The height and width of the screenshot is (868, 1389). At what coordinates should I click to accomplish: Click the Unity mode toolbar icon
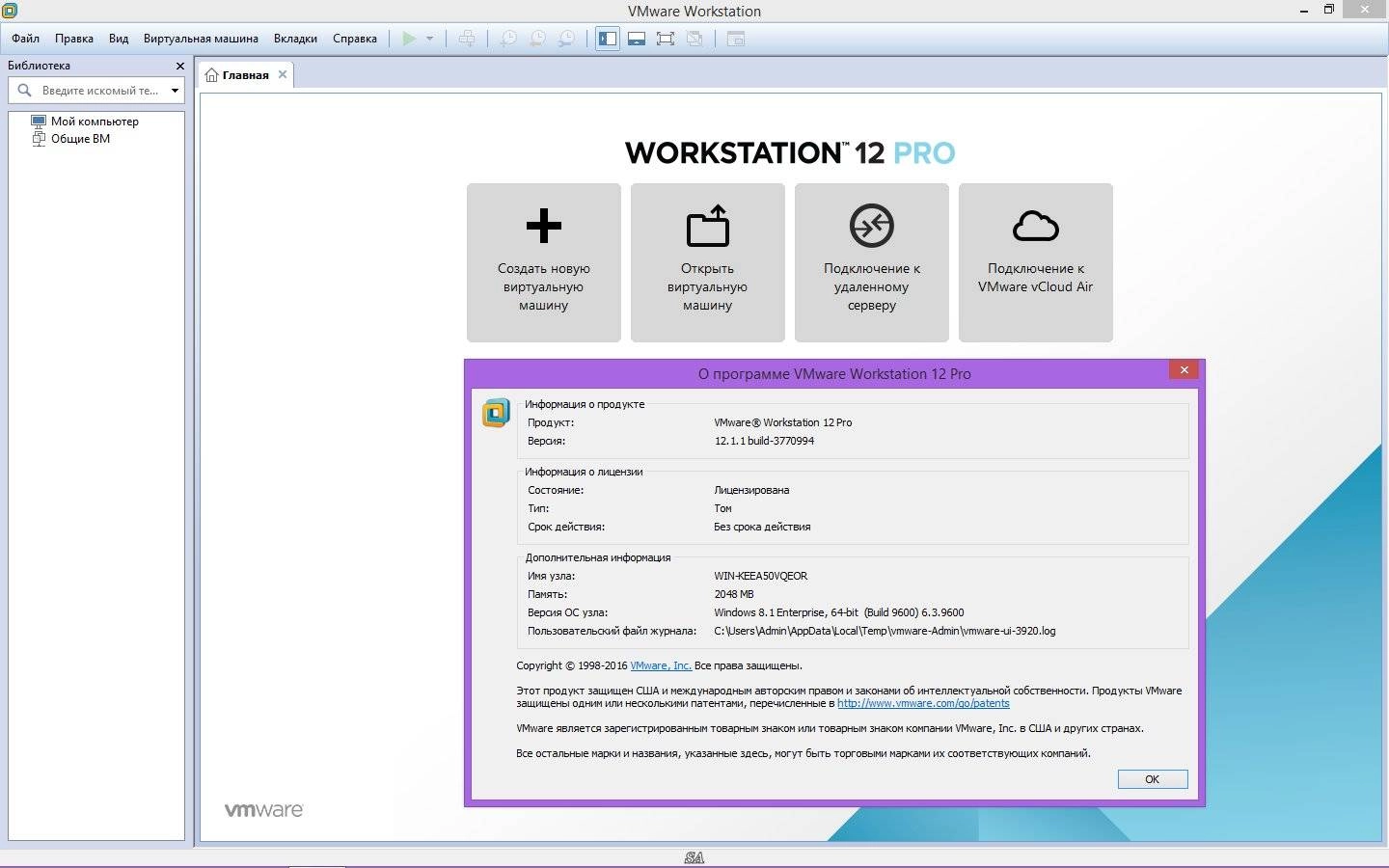point(694,39)
